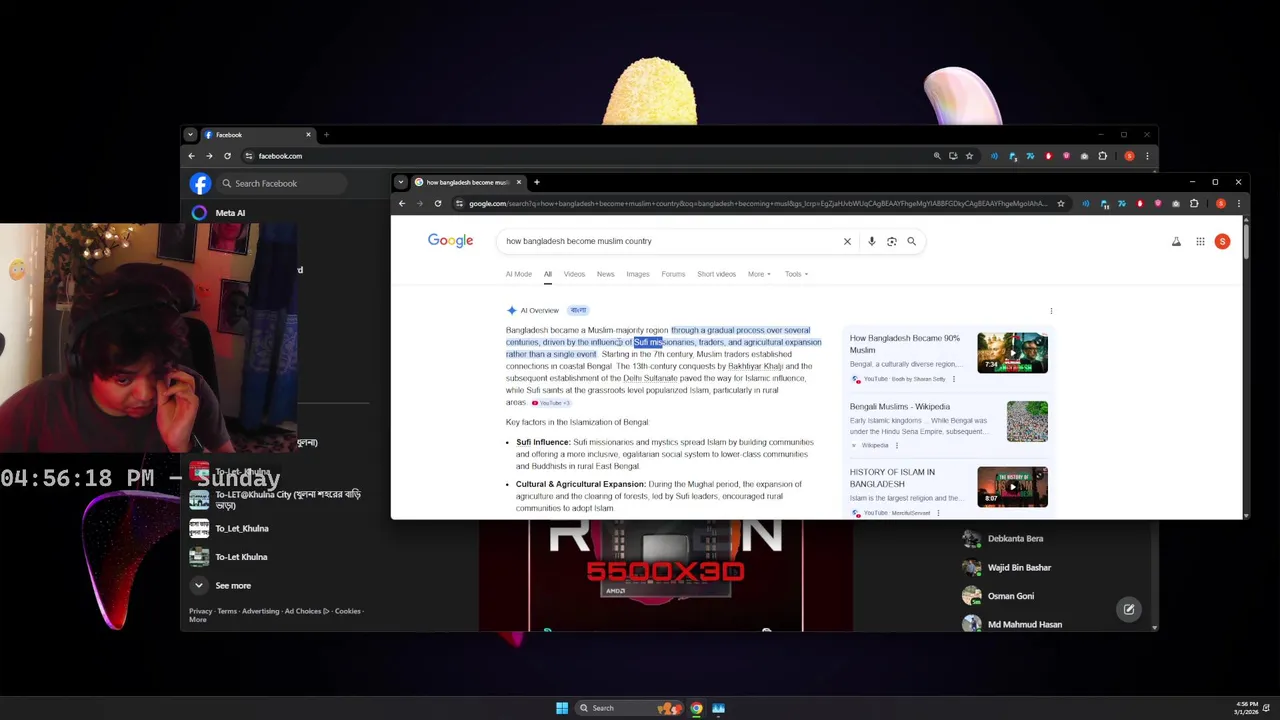Viewport: 1280px width, 720px height.
Task: Open Chrome from the taskbar
Action: click(x=696, y=708)
